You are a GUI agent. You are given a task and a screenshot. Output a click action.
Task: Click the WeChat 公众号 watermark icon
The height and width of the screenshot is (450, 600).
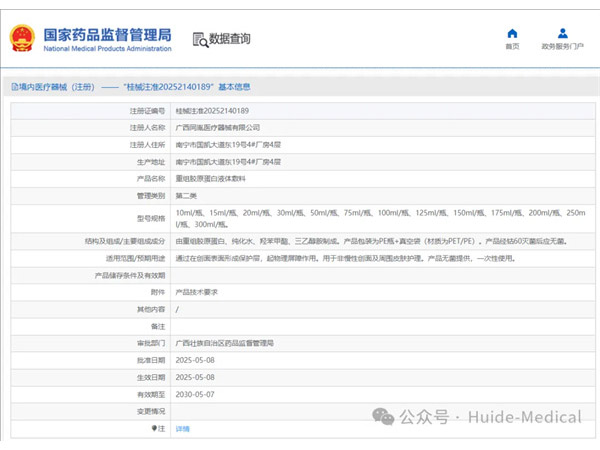(384, 414)
